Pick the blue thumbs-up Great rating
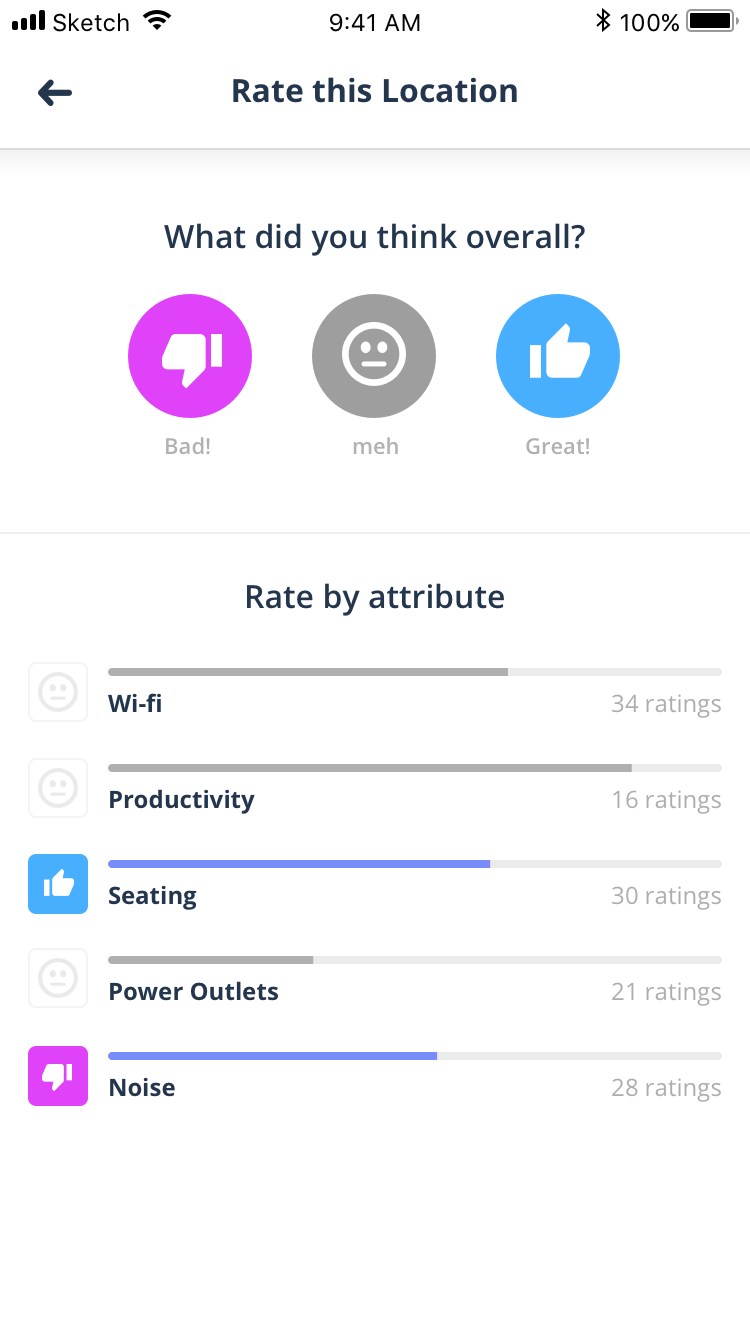This screenshot has height=1334, width=750. pos(558,356)
